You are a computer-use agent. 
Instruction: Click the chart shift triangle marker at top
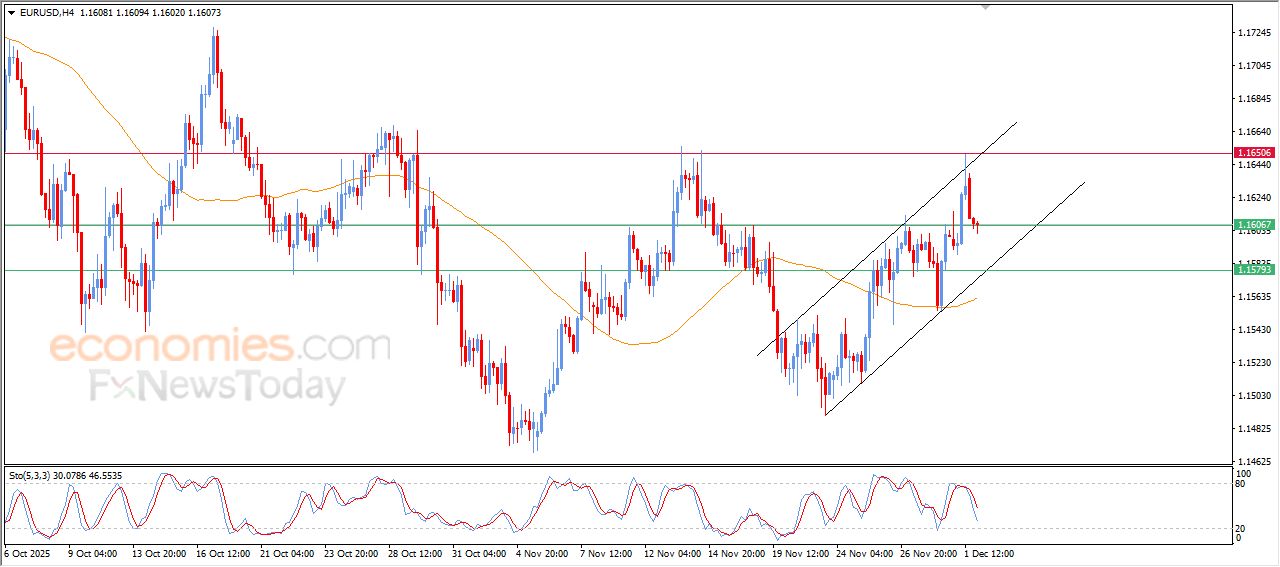pos(987,8)
